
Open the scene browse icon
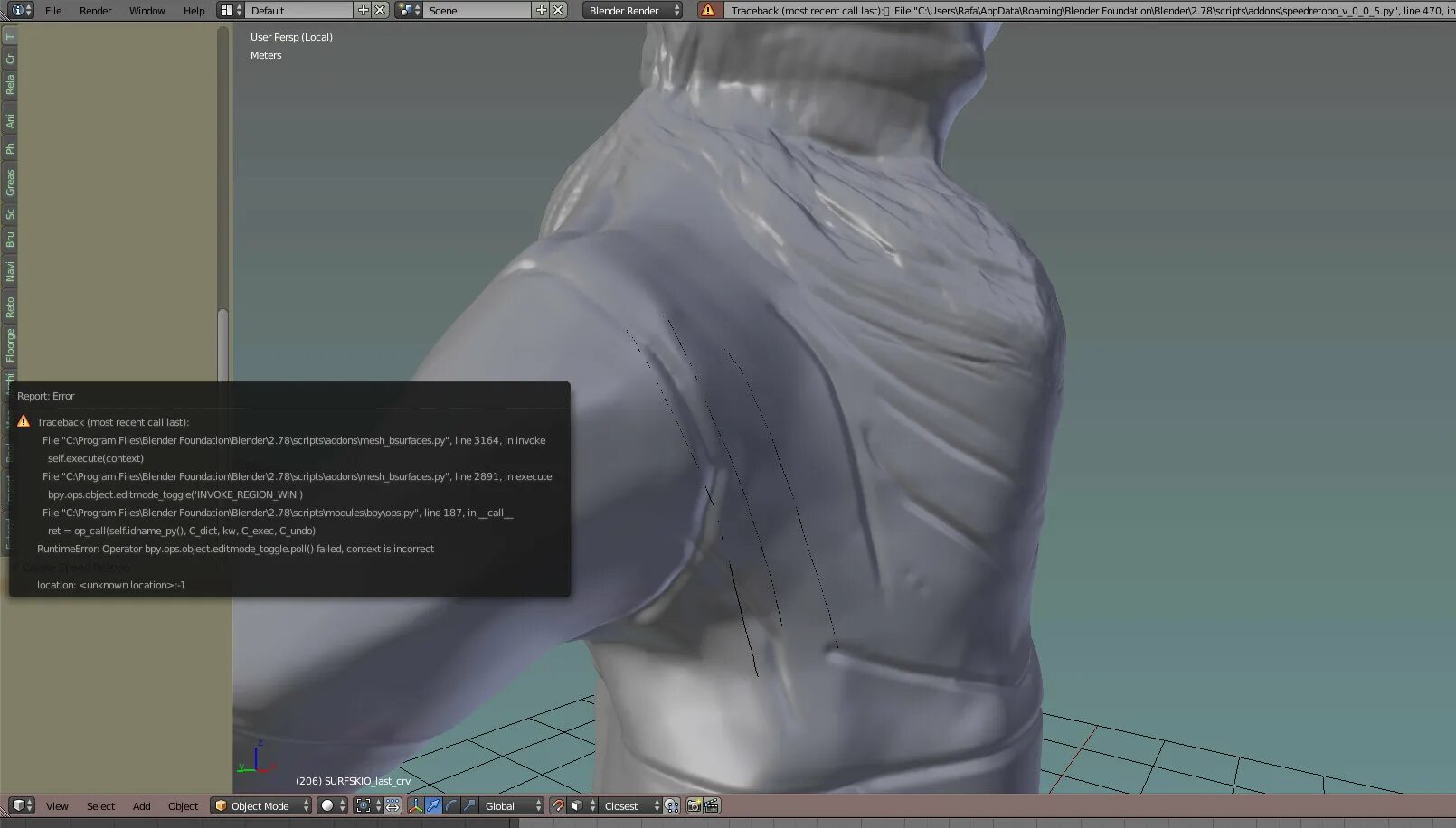pos(409,10)
